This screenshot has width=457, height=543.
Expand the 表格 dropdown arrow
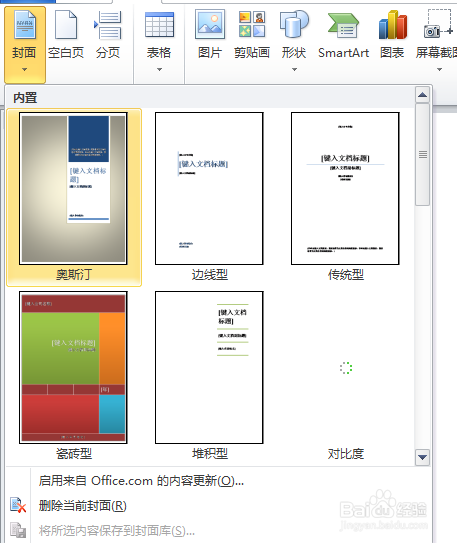159,70
